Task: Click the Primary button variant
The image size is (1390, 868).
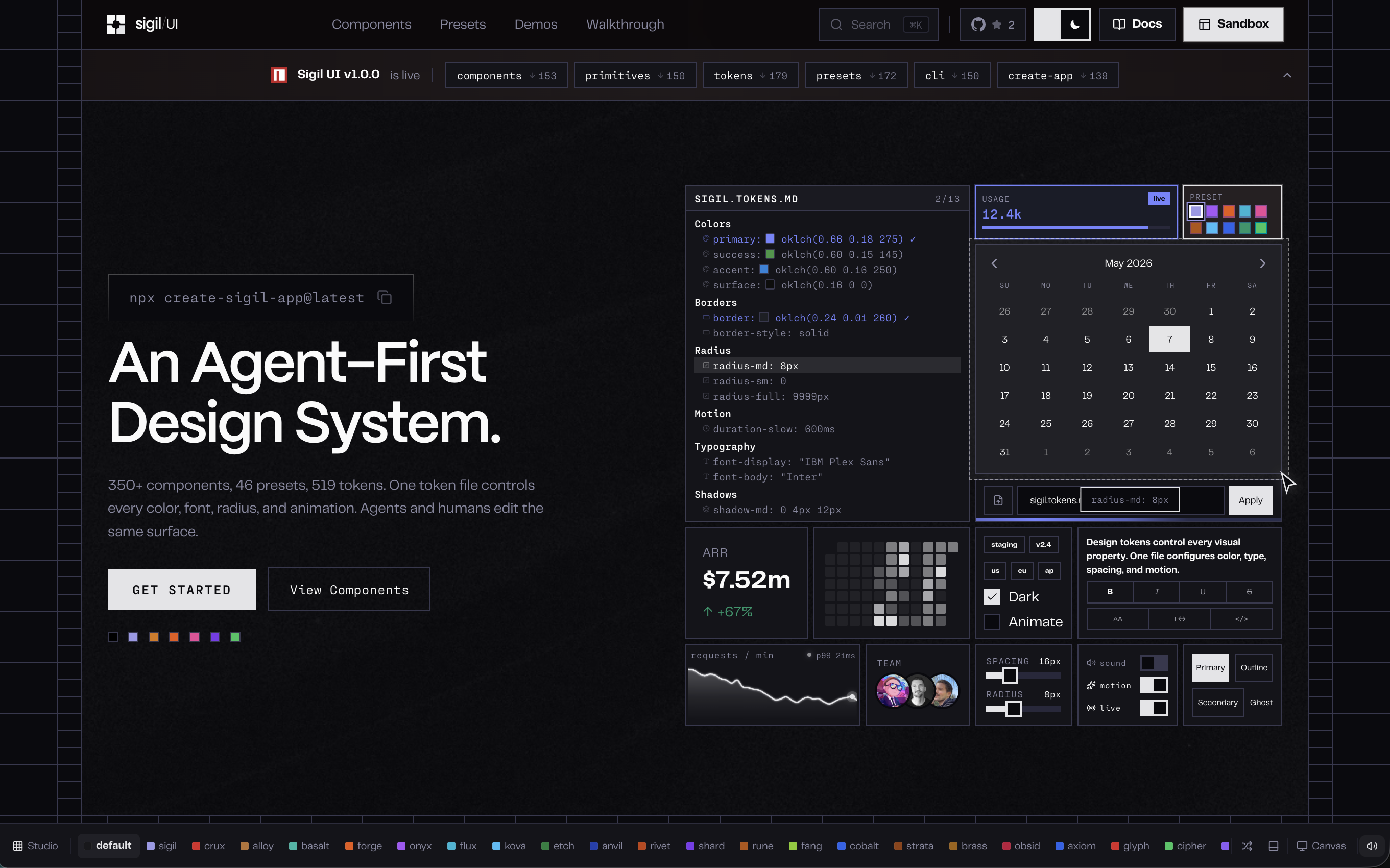Action: tap(1210, 668)
